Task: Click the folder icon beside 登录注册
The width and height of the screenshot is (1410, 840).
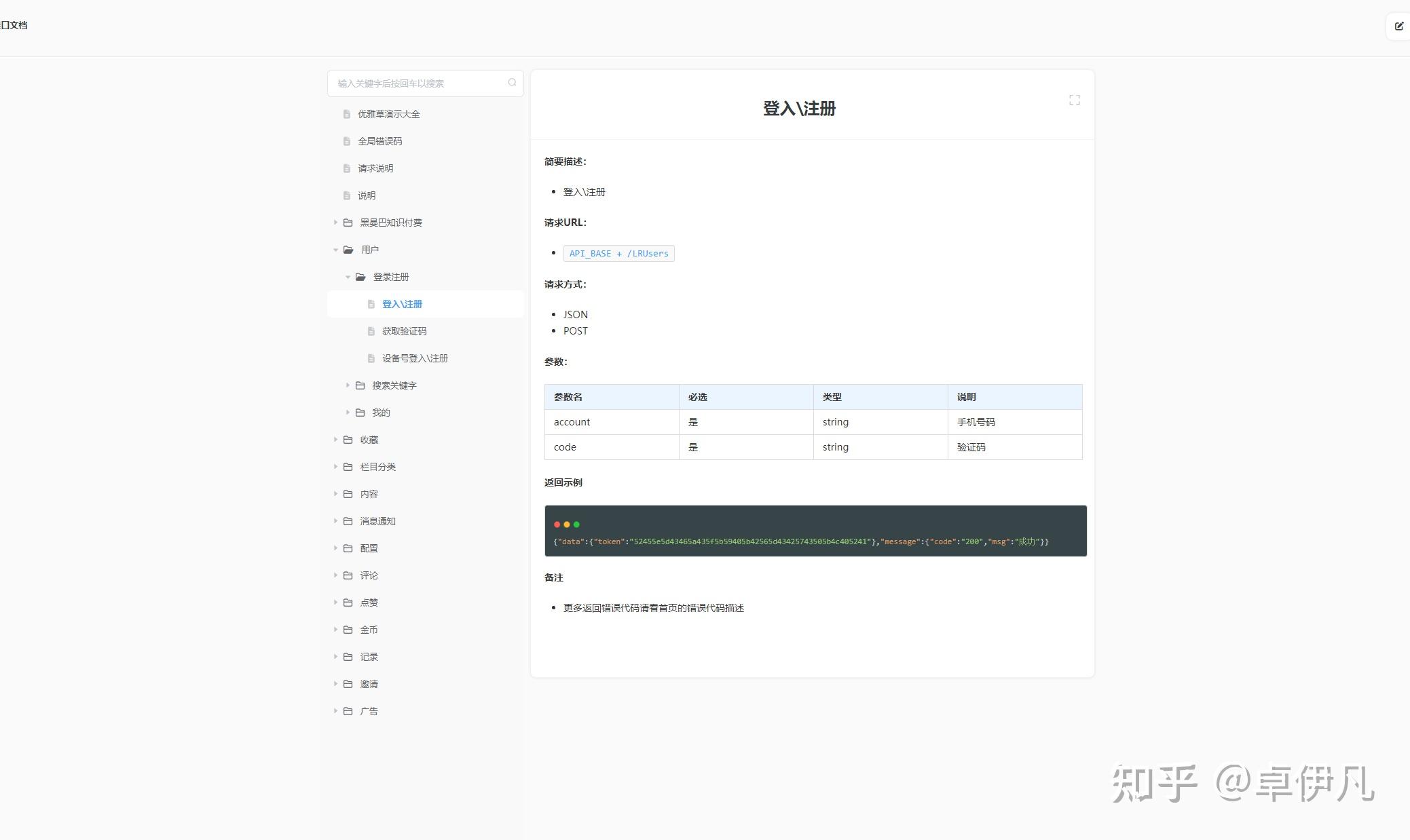Action: pos(360,277)
